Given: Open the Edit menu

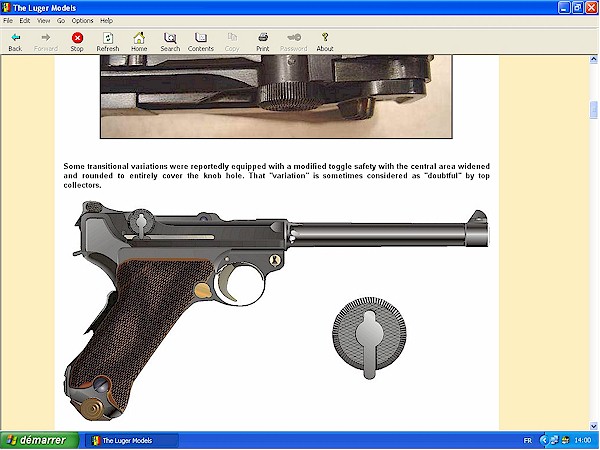Looking at the screenshot, I should pyautogui.click(x=25, y=21).
